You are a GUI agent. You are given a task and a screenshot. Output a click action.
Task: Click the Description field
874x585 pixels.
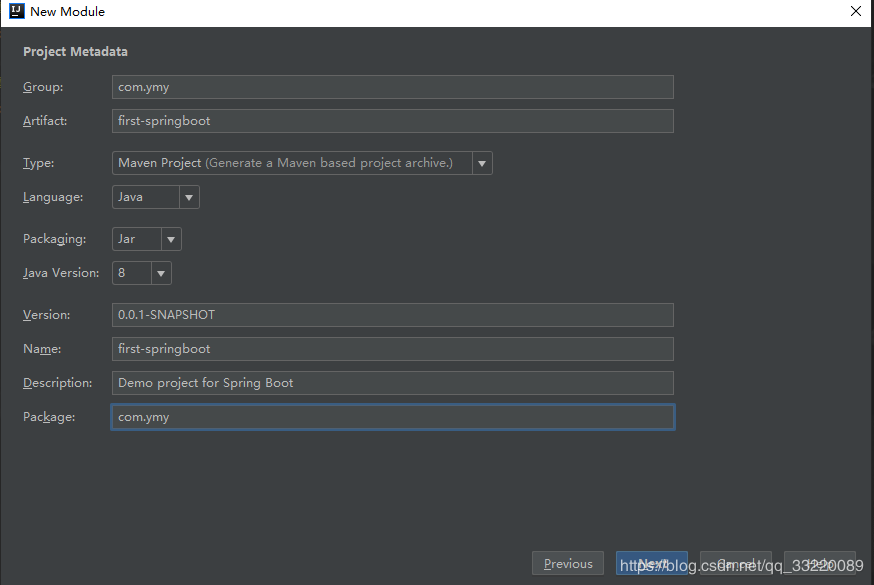[392, 383]
